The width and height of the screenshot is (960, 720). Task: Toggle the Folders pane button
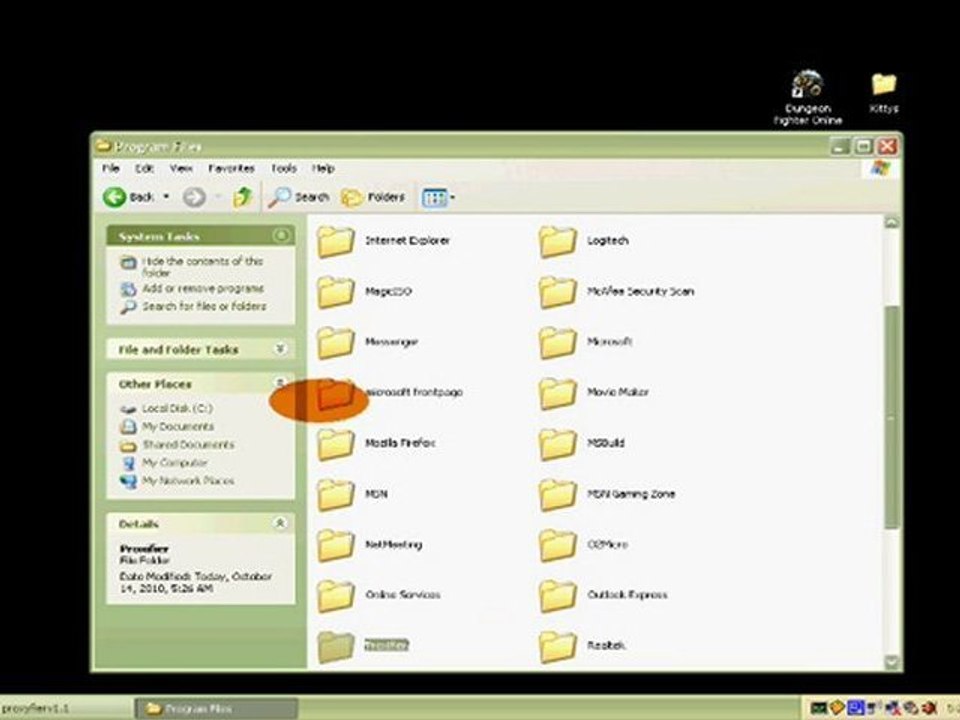[373, 197]
